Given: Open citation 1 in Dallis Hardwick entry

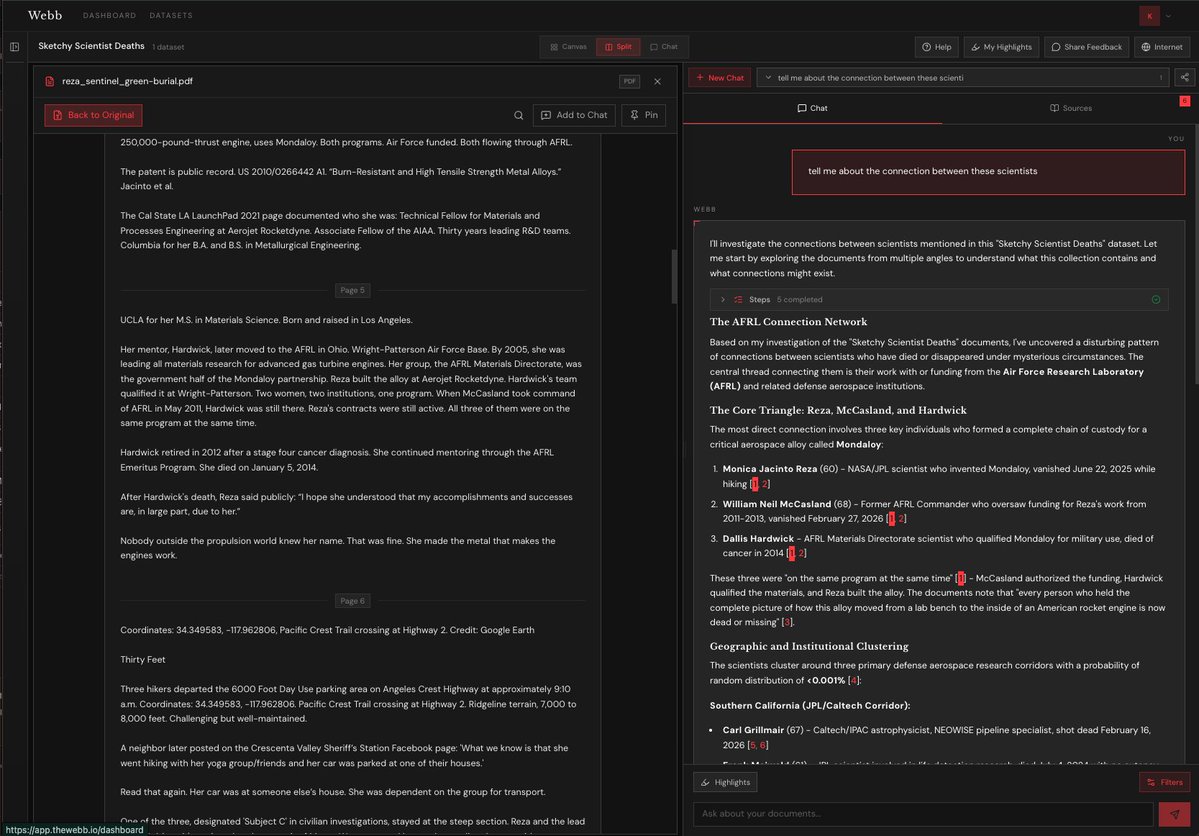Looking at the screenshot, I should [x=791, y=553].
